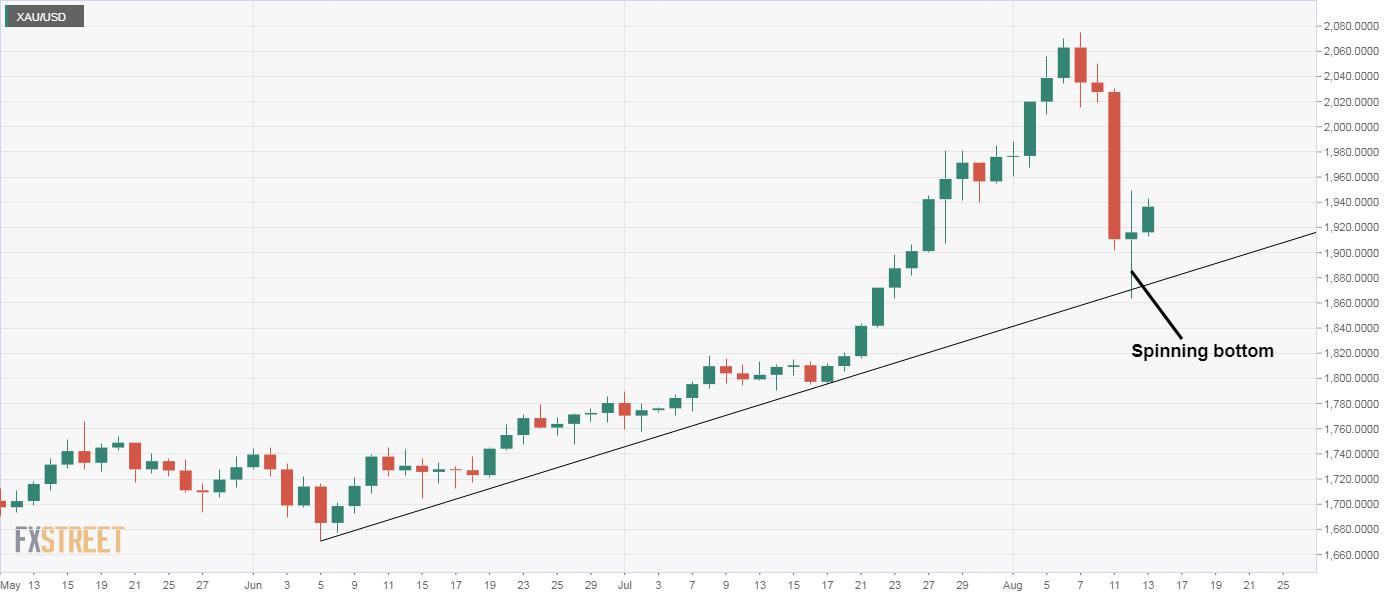Click the FXSTREET watermark logo
This screenshot has width=1387, height=598.
click(x=69, y=541)
